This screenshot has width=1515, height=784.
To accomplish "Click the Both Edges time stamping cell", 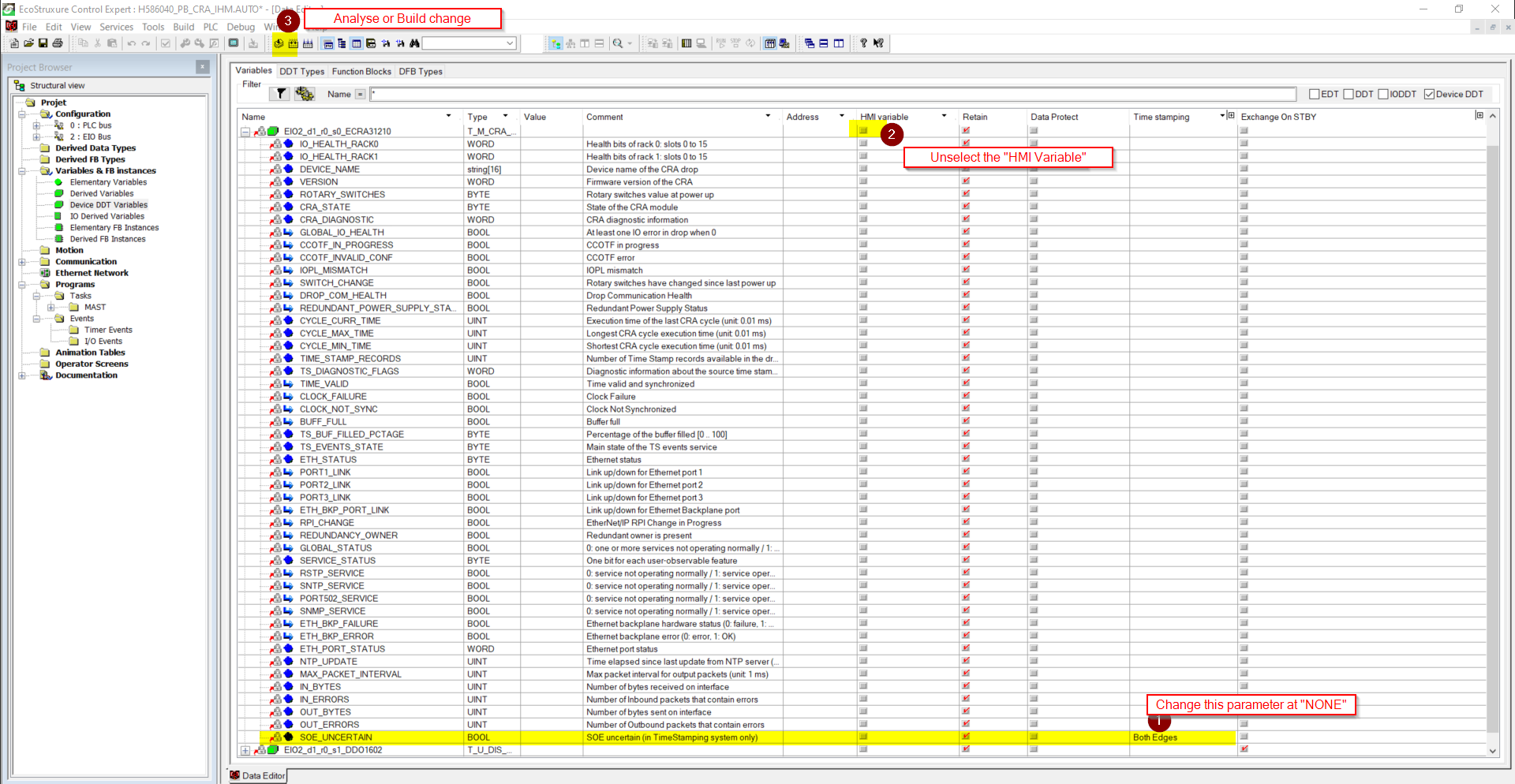I will pyautogui.click(x=1182, y=737).
